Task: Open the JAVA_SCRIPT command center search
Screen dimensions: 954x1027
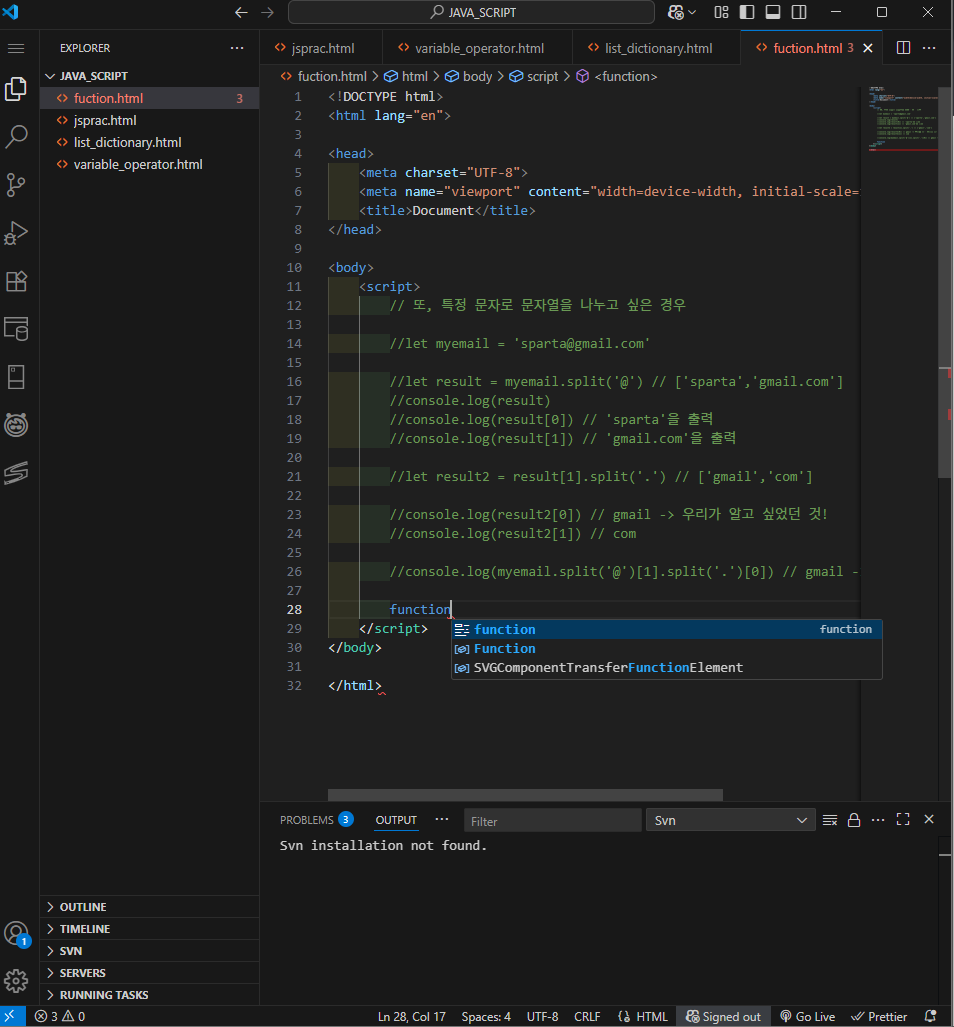Action: pos(471,12)
